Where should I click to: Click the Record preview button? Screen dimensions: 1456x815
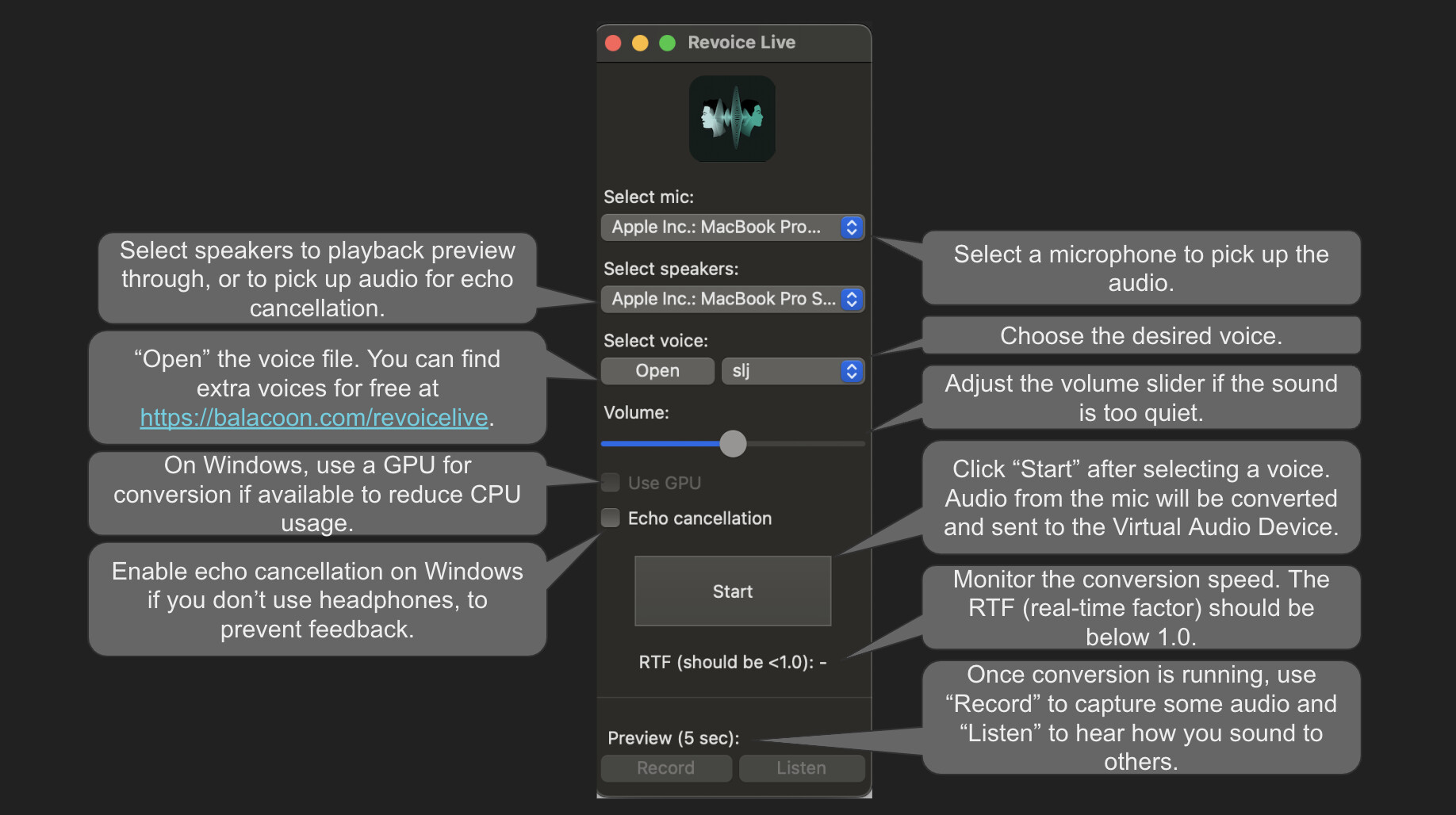(x=665, y=768)
